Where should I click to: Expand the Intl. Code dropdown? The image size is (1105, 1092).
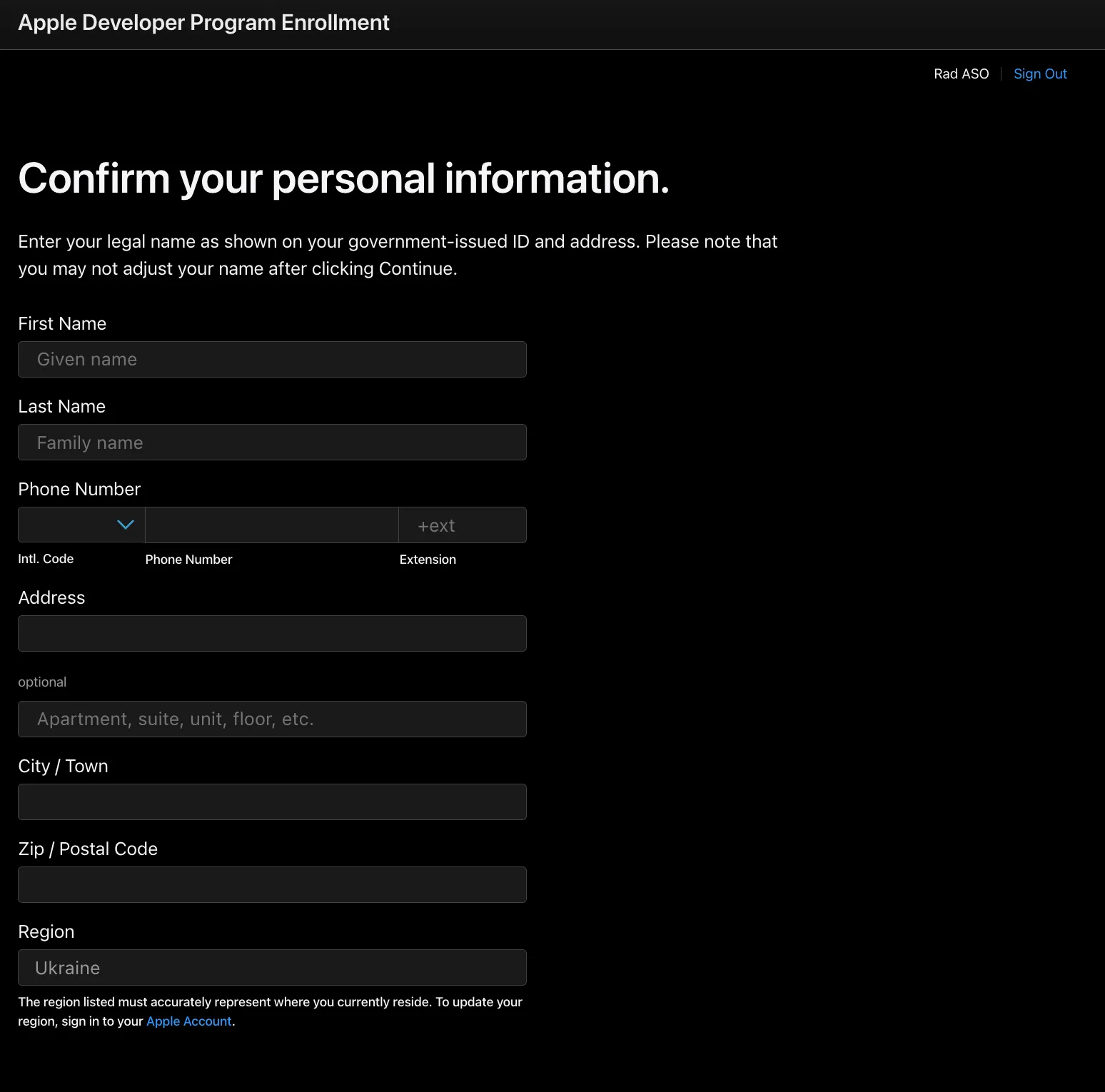click(x=81, y=525)
